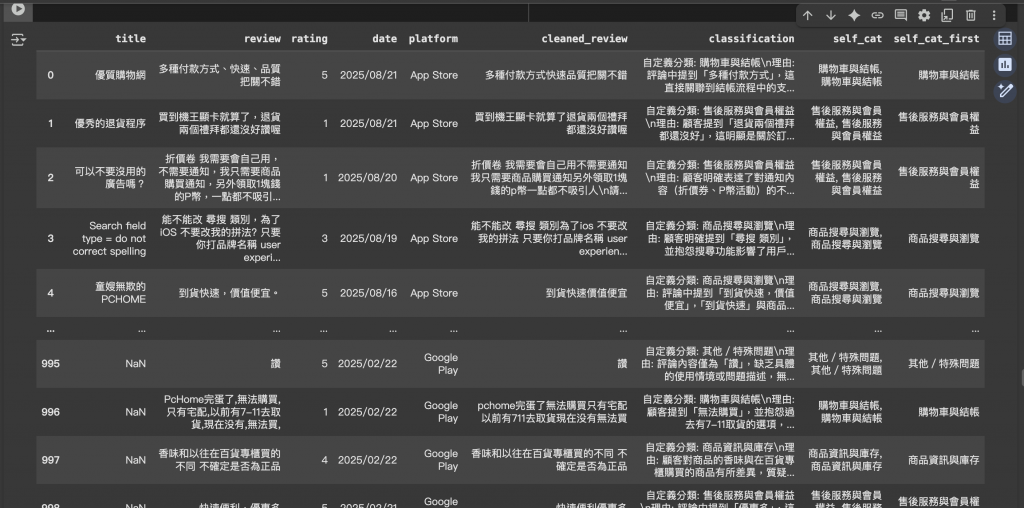Image resolution: width=1024 pixels, height=508 pixels.
Task: Click self_cat_first '商品資訊與庫存'
Action: (944, 460)
